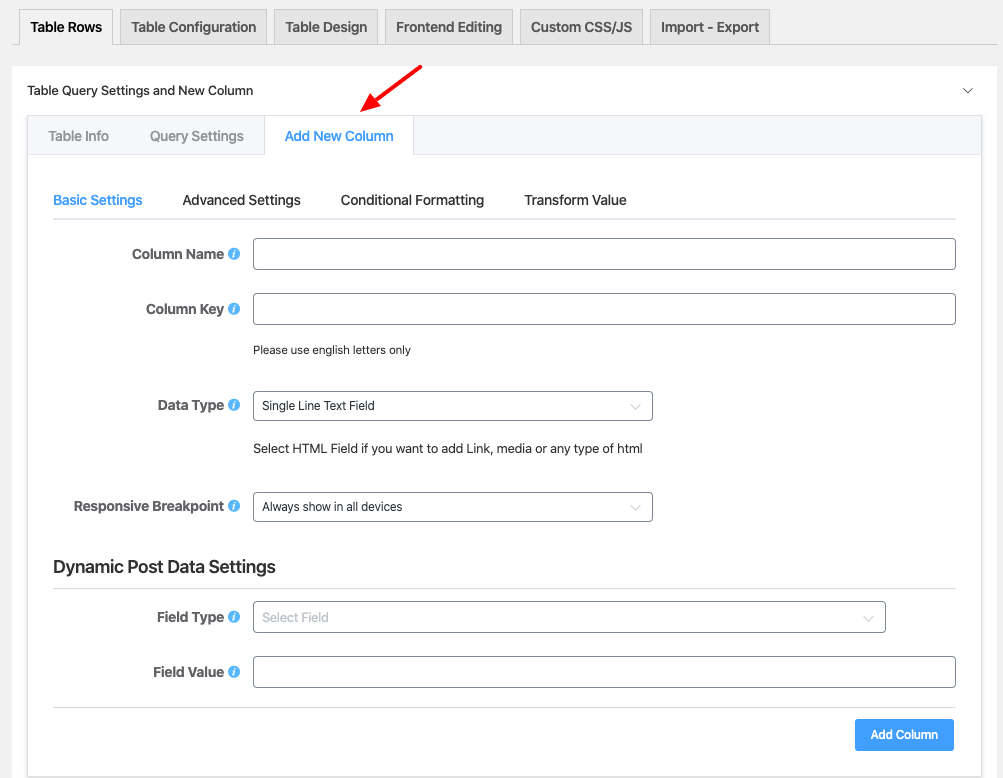Open the Import - Export tab
The height and width of the screenshot is (778, 1003).
[x=709, y=27]
